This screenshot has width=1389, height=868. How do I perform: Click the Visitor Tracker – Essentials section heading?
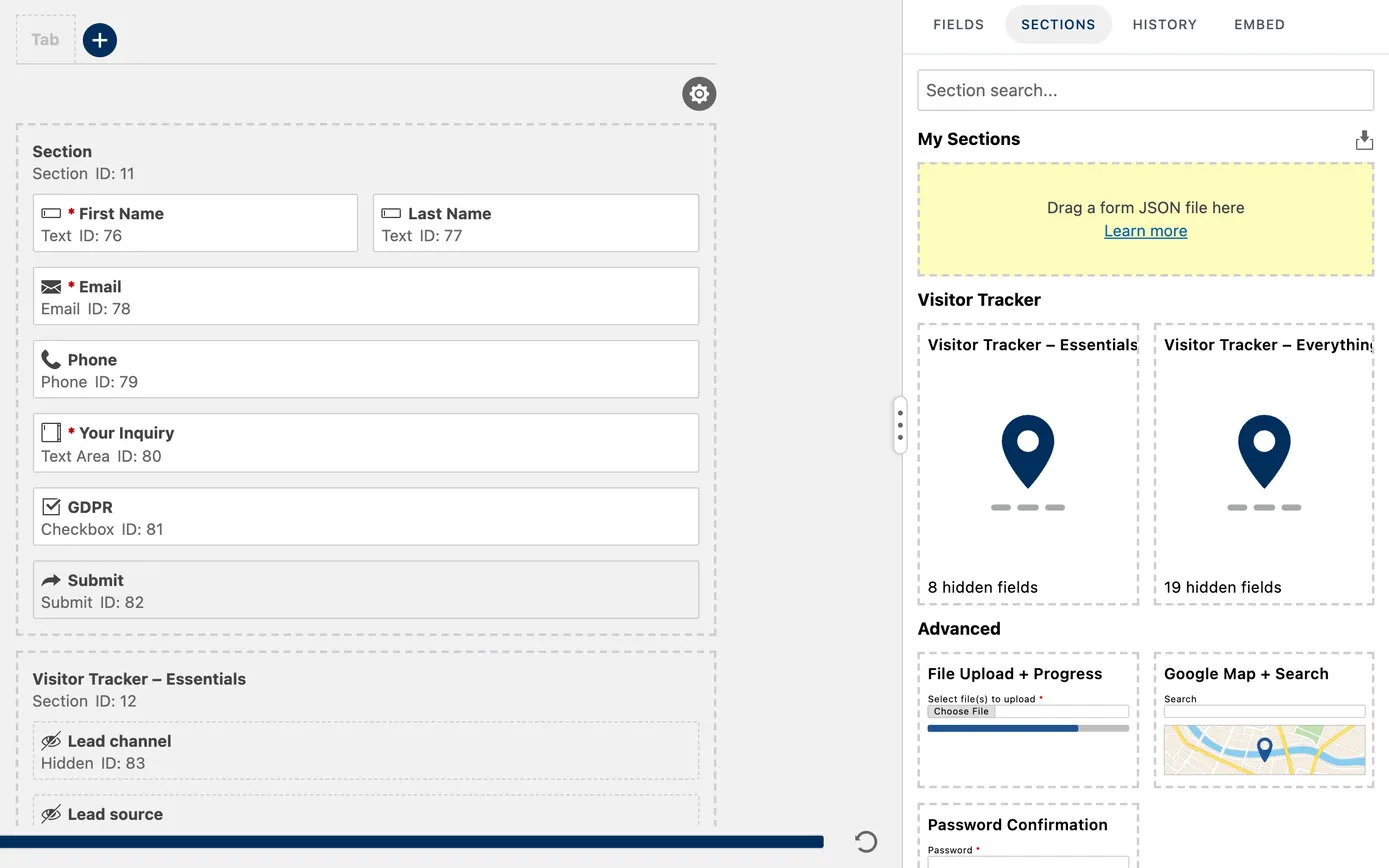(x=139, y=679)
